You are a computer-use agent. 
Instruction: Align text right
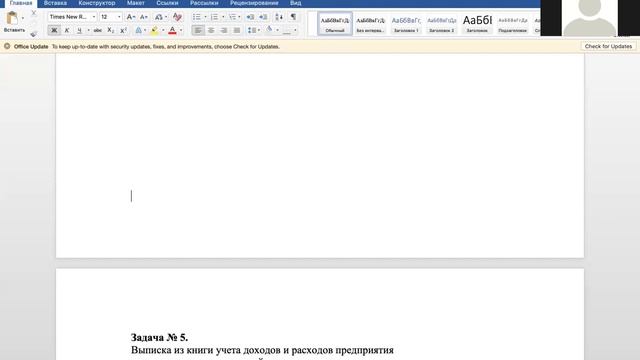point(224,30)
